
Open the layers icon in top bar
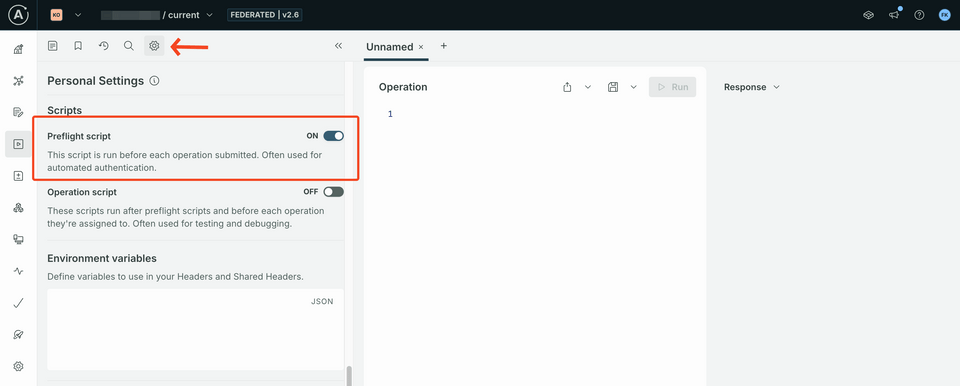[x=868, y=15]
